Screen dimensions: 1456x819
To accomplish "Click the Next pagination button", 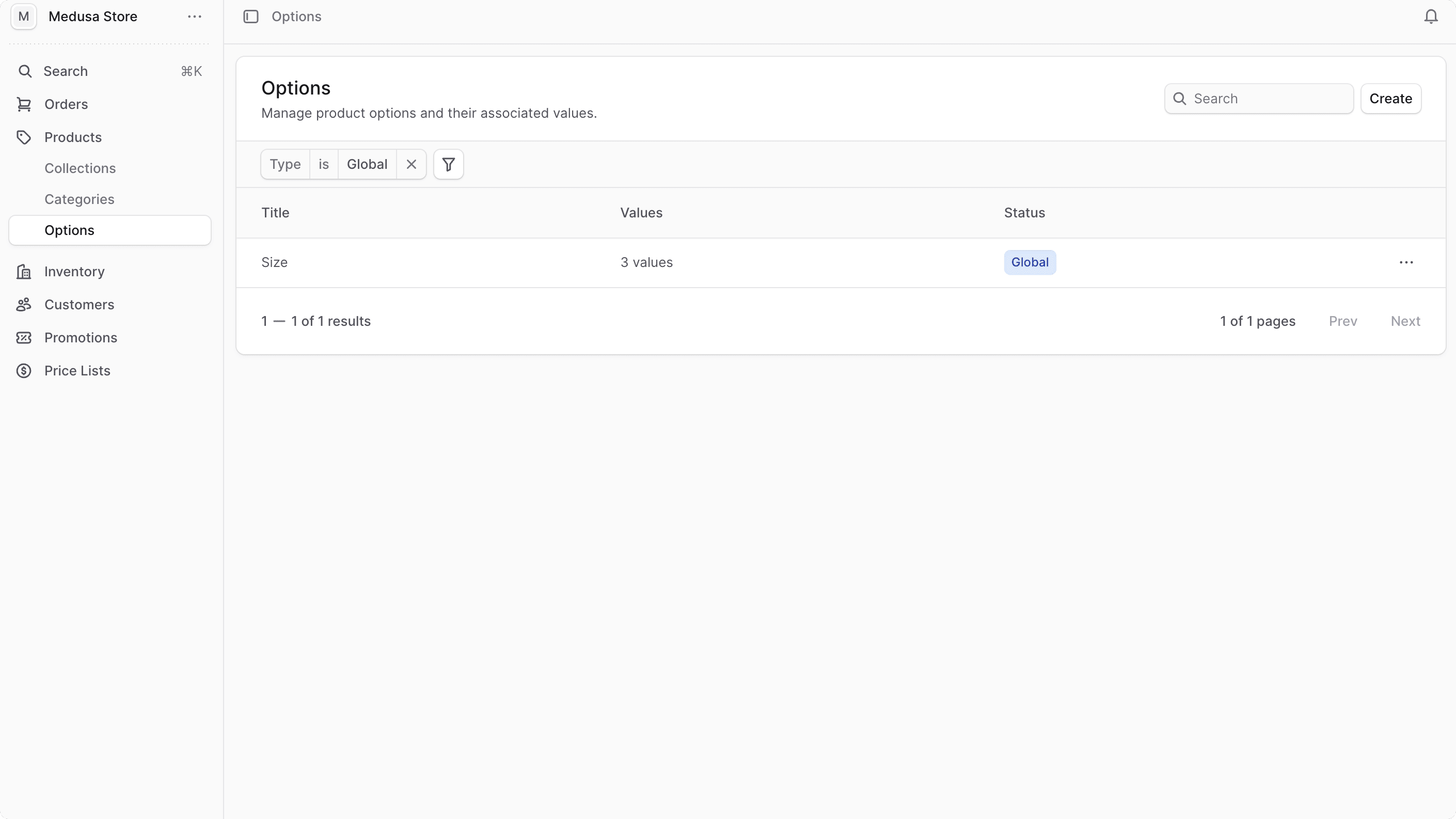I will point(1405,322).
